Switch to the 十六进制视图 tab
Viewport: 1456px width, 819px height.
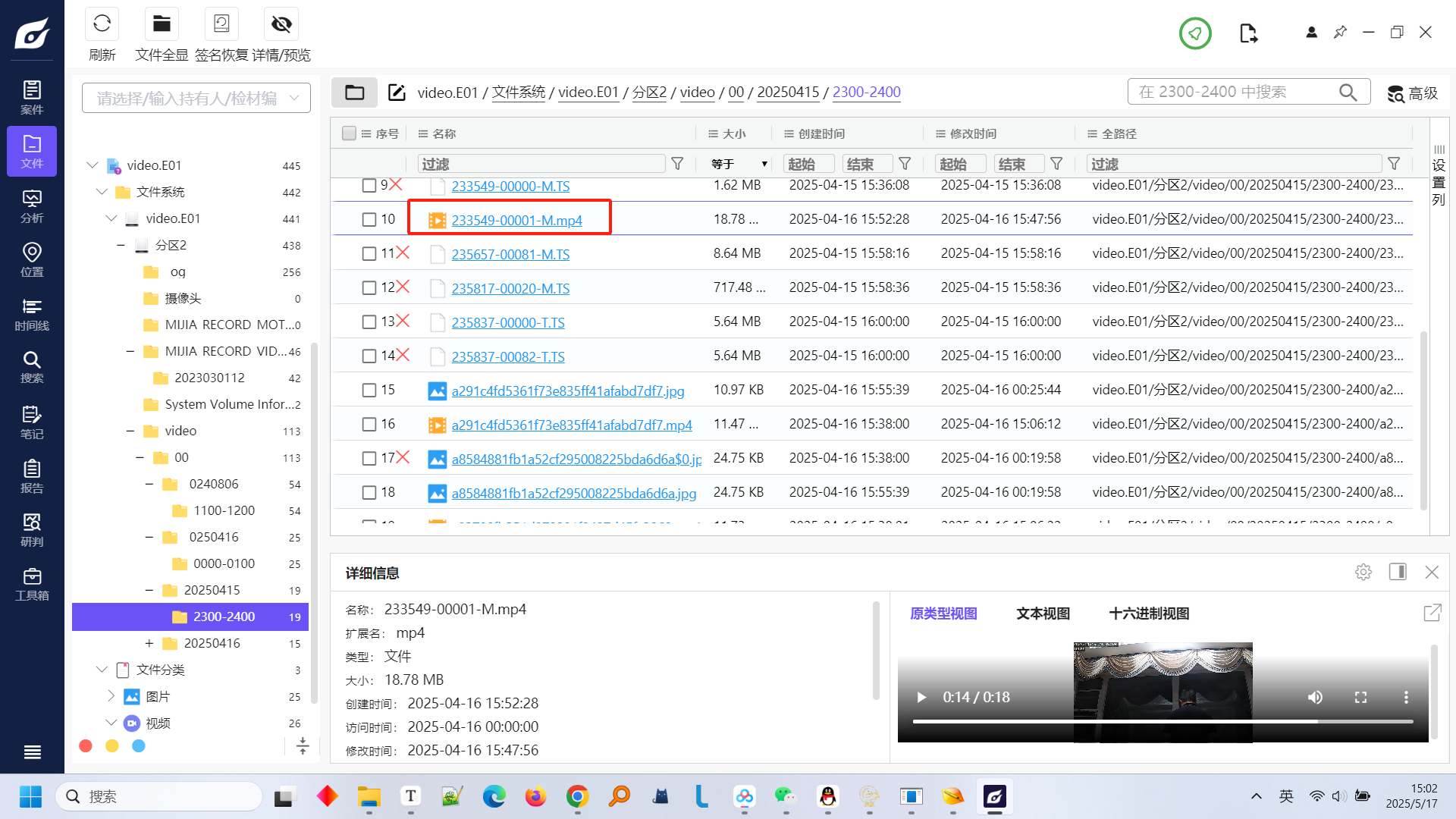click(x=1149, y=613)
